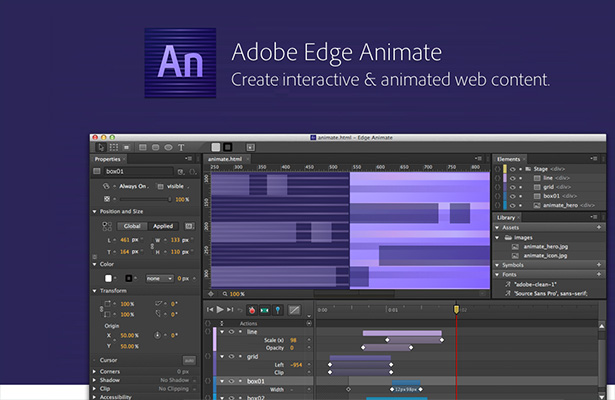The image size is (615, 400).
Task: Toggle visibility of grid layer in timeline
Action: pos(231,356)
